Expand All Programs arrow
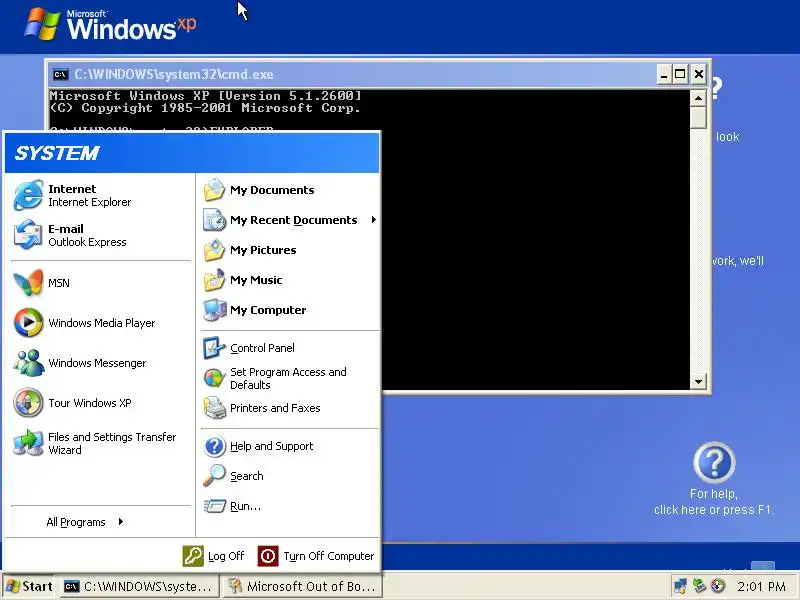 (x=120, y=521)
